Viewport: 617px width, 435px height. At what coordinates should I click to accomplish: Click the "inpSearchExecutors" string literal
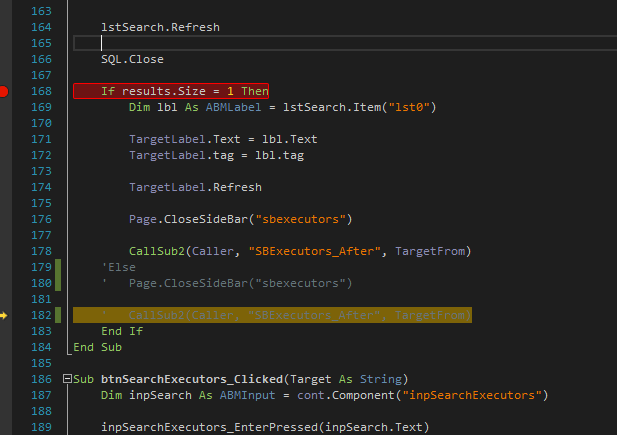(472, 395)
